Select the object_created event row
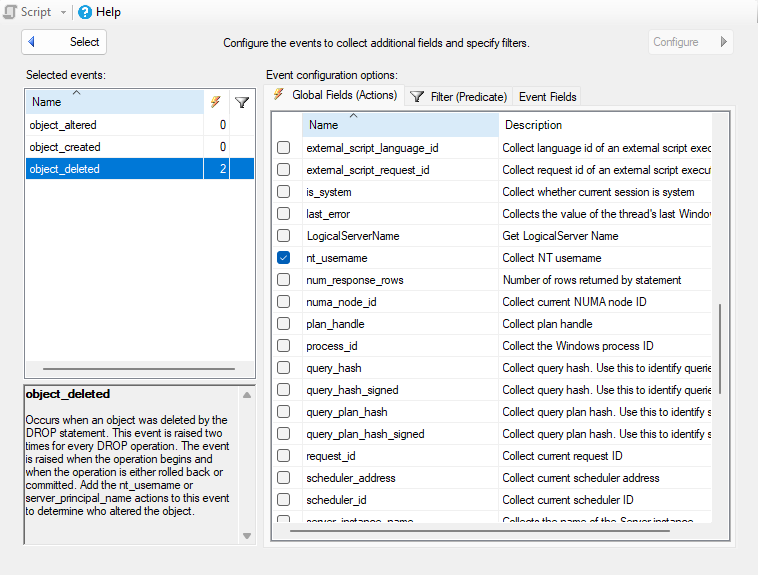The height and width of the screenshot is (575, 758). coord(140,147)
